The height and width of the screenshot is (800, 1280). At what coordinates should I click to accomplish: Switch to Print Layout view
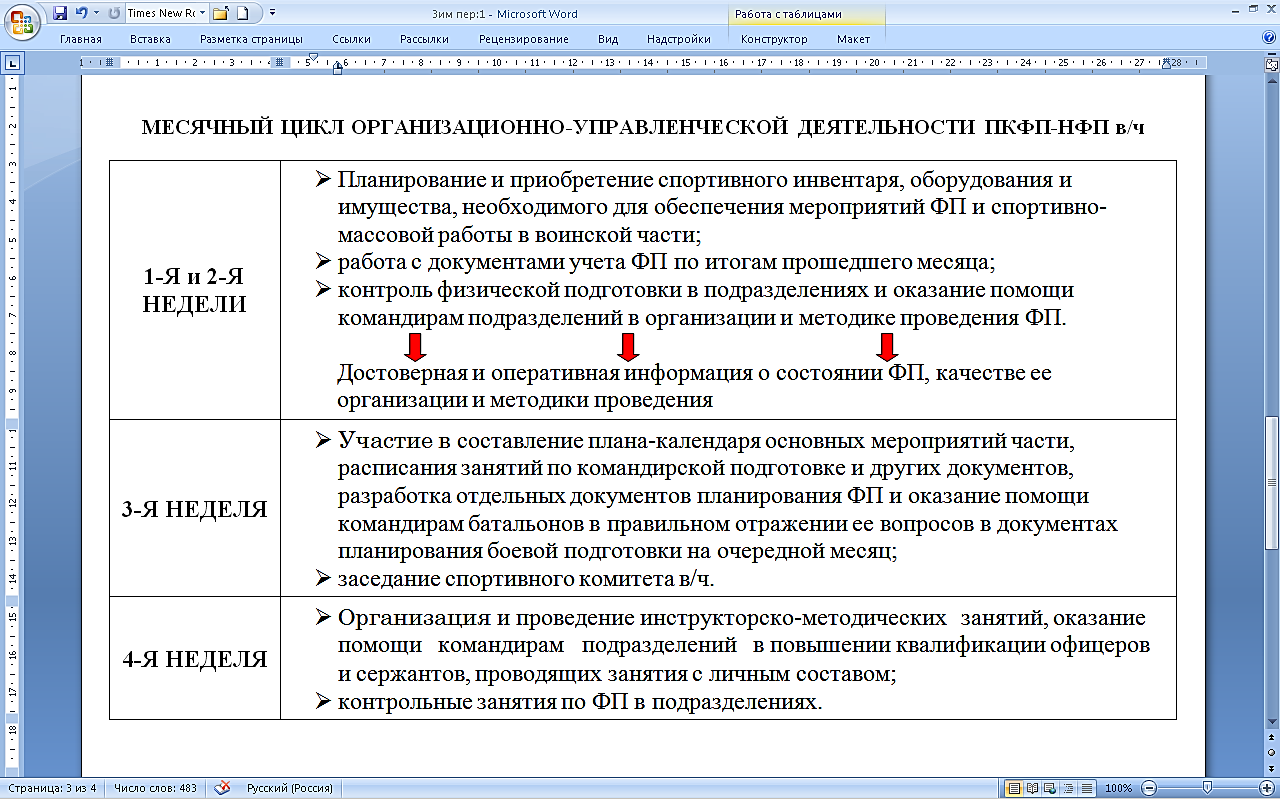[x=1014, y=788]
